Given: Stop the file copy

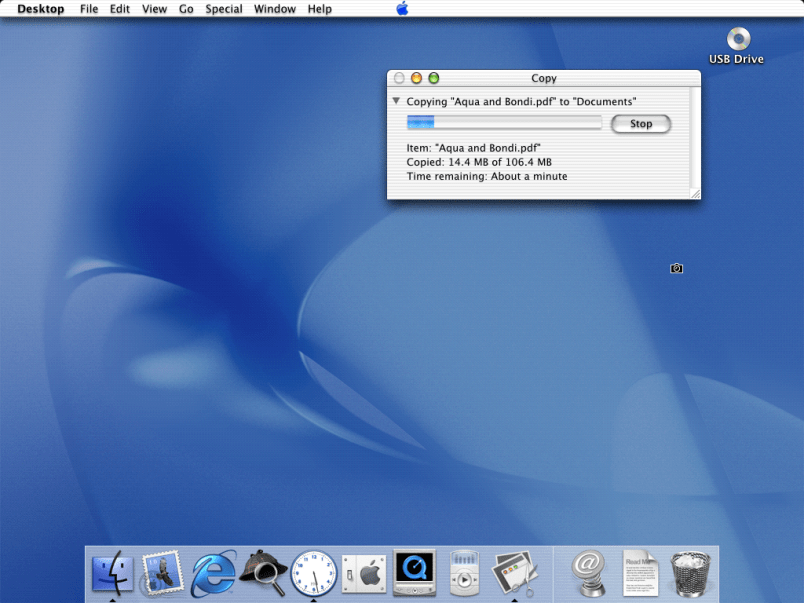Looking at the screenshot, I should point(641,124).
